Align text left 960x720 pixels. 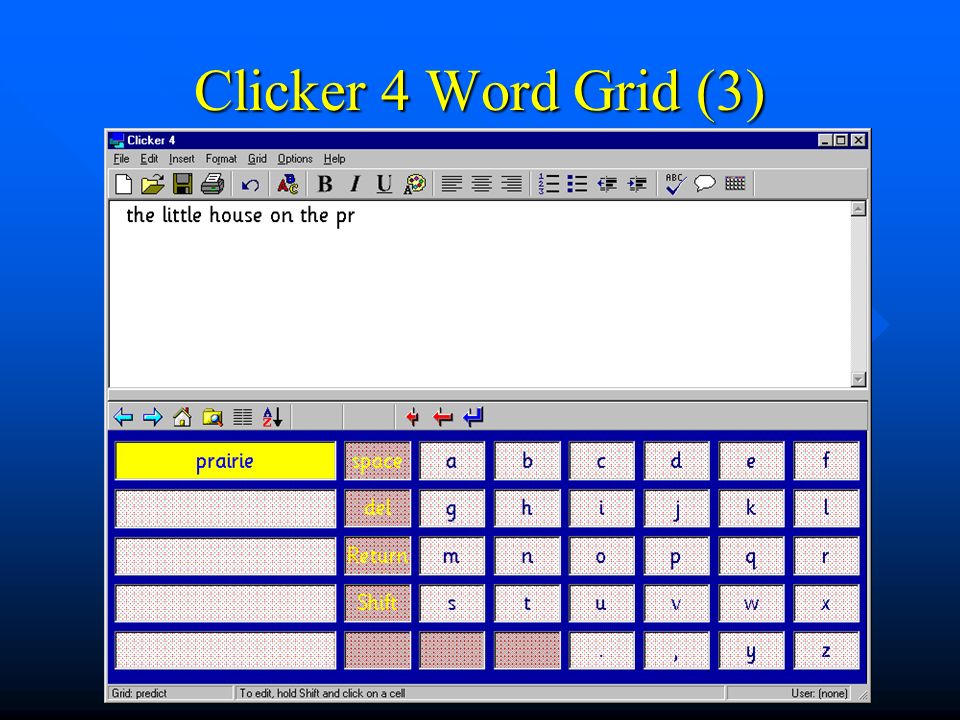[x=452, y=184]
